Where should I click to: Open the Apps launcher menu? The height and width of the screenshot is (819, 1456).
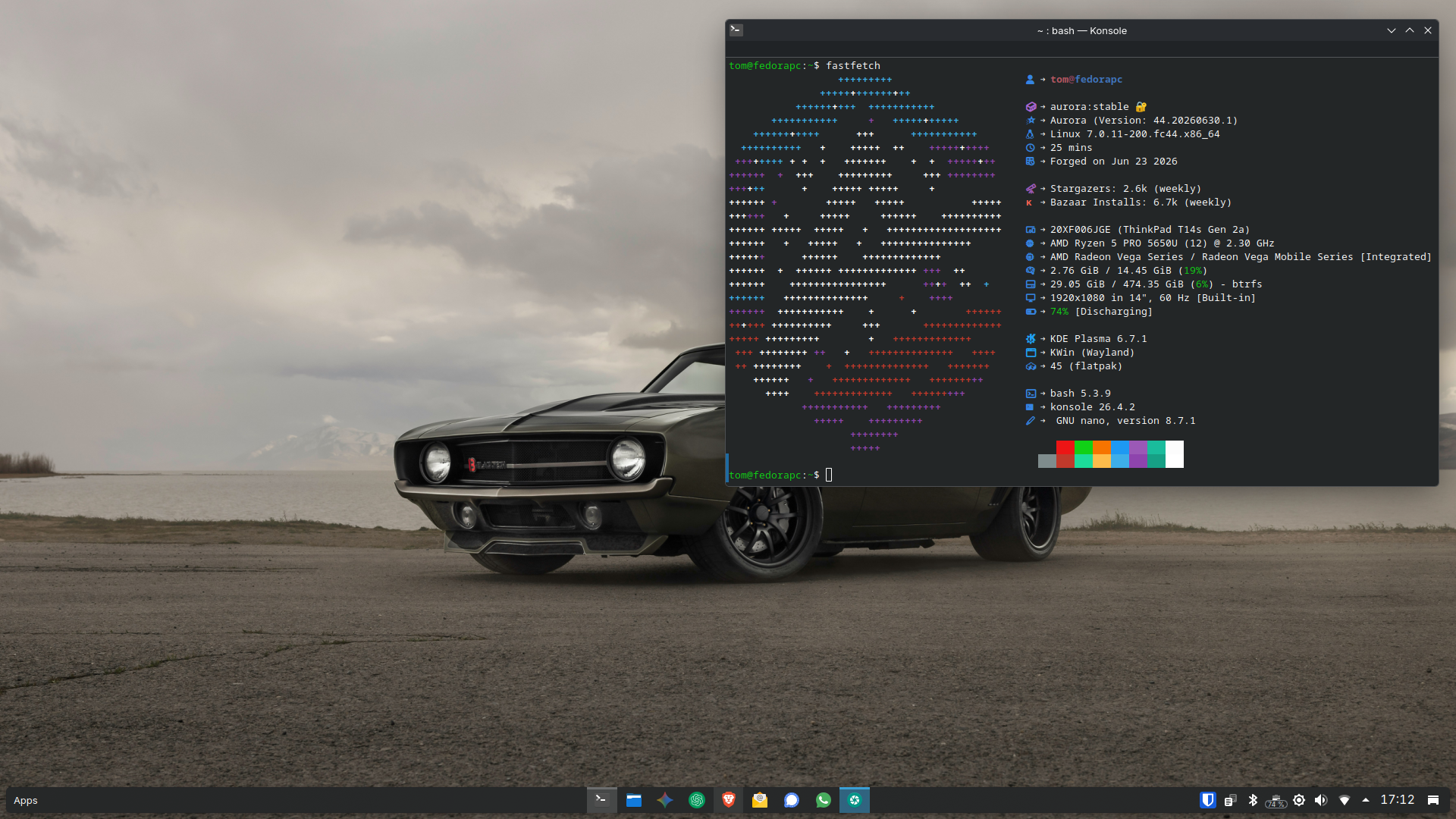tap(26, 801)
